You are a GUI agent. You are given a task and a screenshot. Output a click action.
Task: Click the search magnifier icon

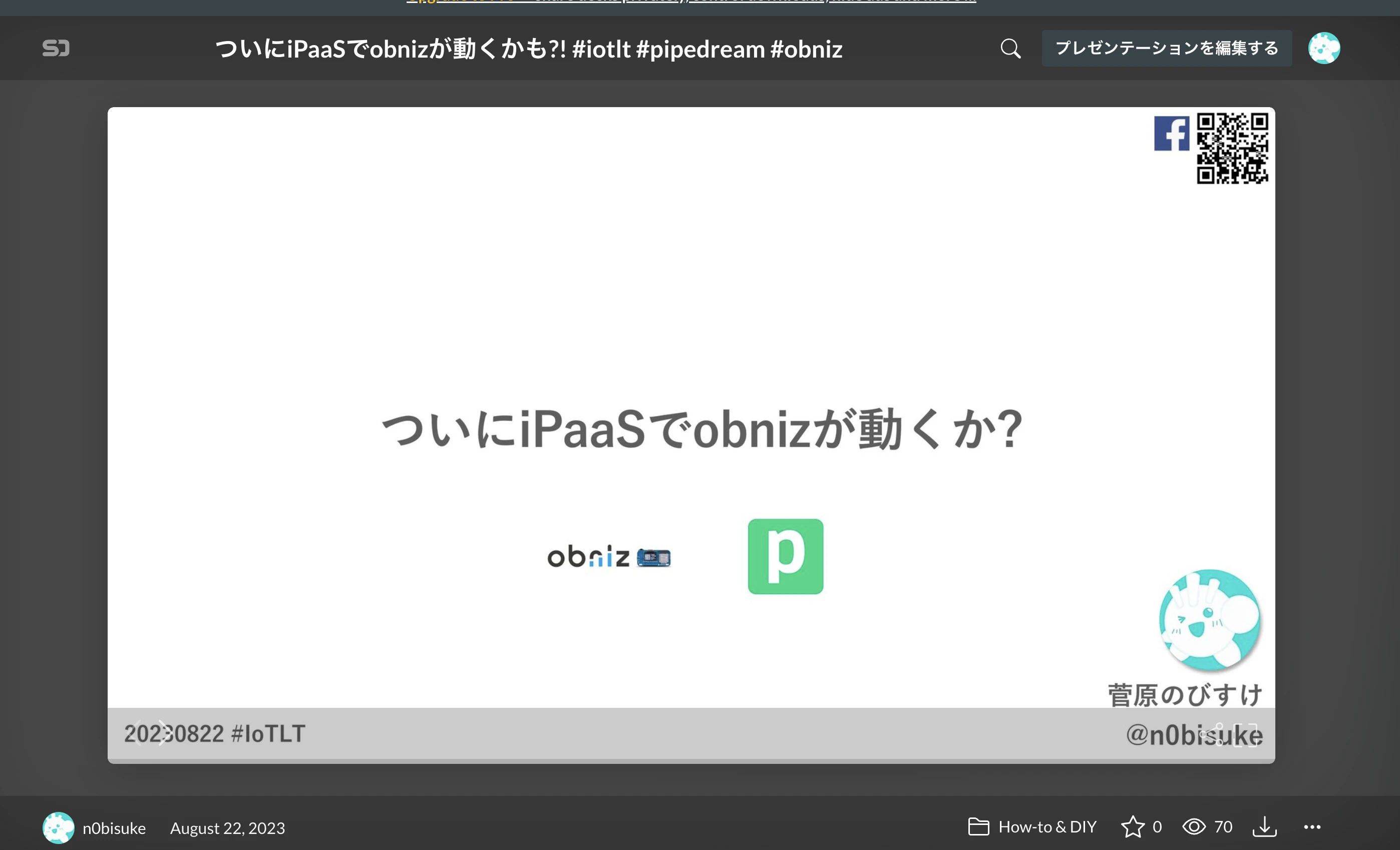pyautogui.click(x=1010, y=48)
